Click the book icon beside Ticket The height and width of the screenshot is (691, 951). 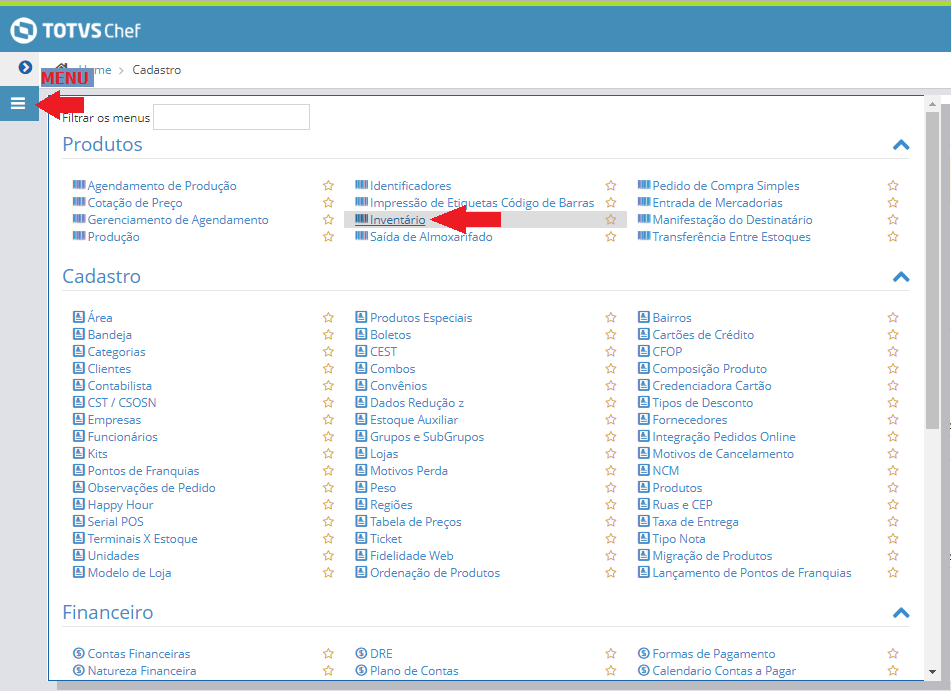361,538
